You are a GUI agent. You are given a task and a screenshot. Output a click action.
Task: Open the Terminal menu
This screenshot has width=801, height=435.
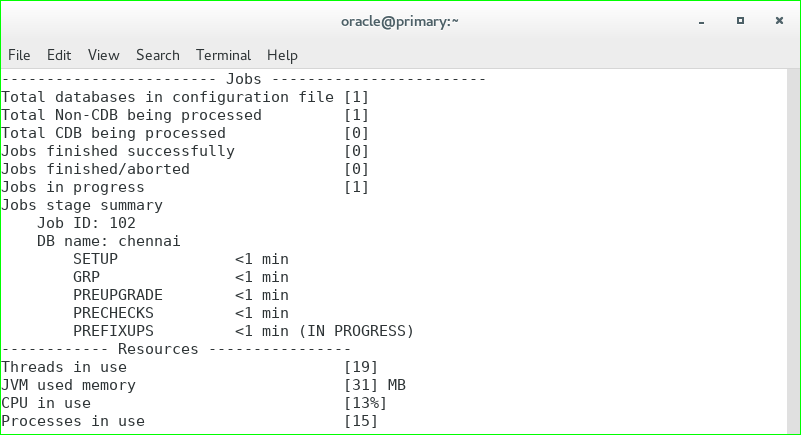pos(223,55)
